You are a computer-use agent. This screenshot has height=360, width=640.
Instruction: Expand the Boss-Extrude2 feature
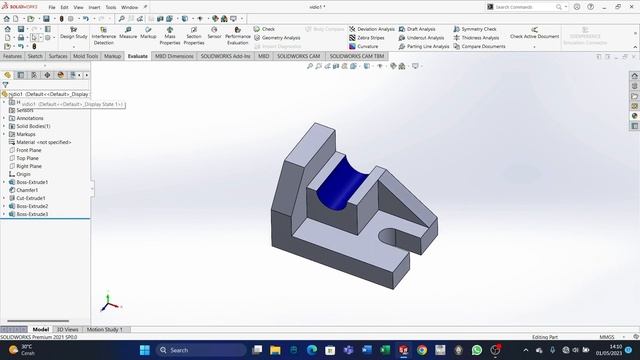tap(4, 206)
